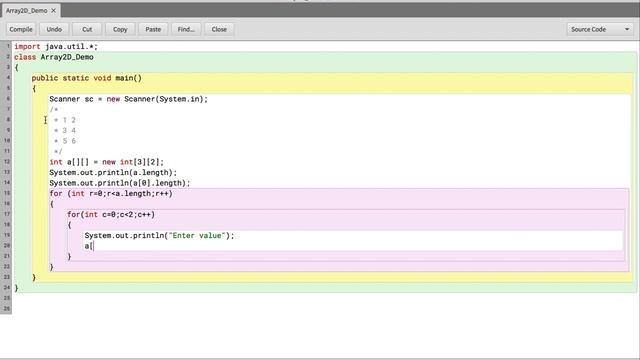
Task: Copy the selected code
Action: [120, 29]
